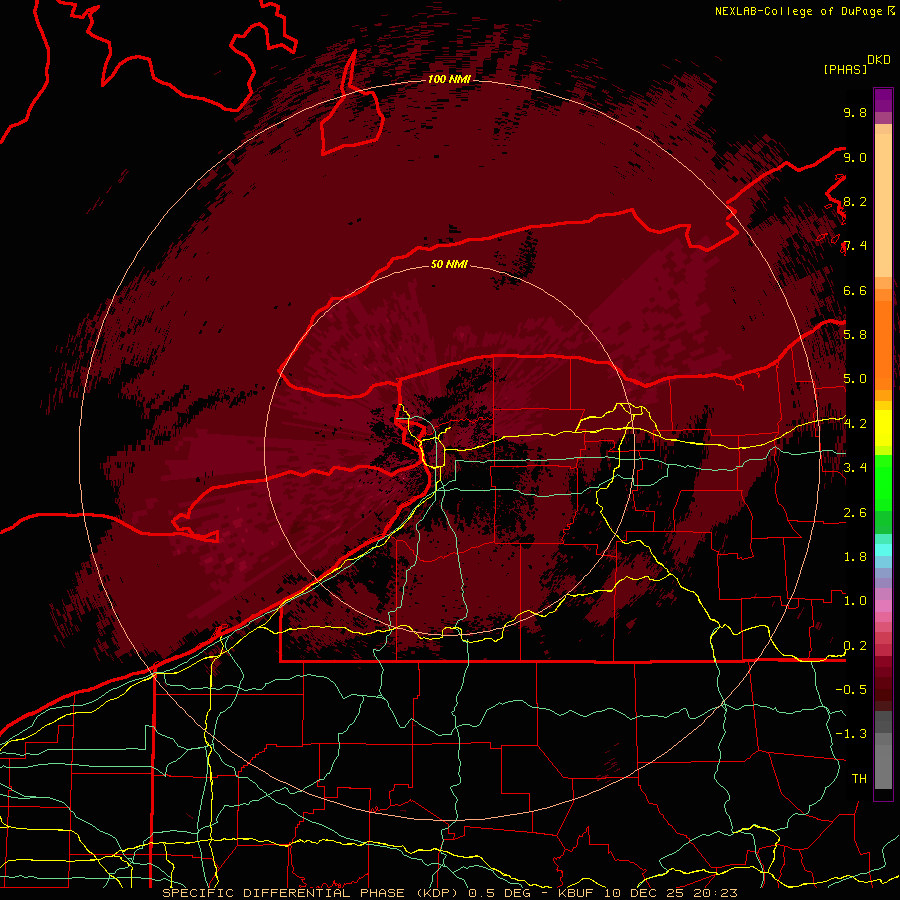Click the 100 NMI range ring label
The width and height of the screenshot is (900, 900).
449,79
